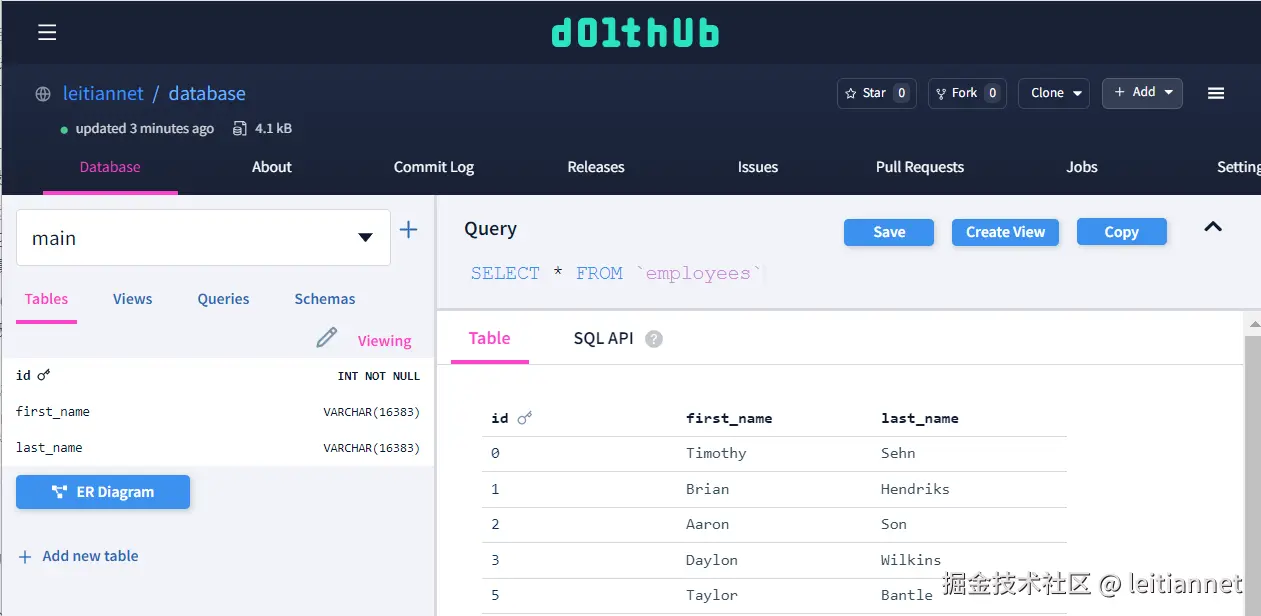Click the globe public-visibility icon

[43, 94]
